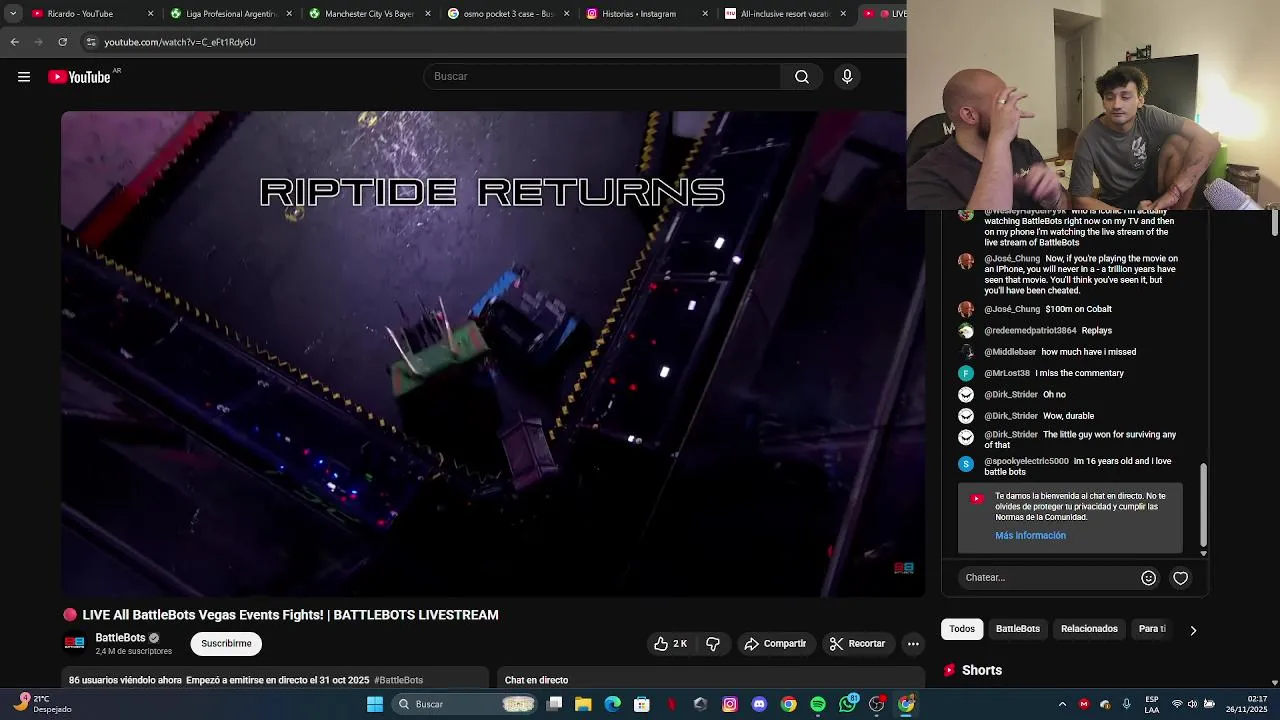Open the BattleBots channel name link
Viewport: 1280px width, 720px height.
tap(120, 638)
